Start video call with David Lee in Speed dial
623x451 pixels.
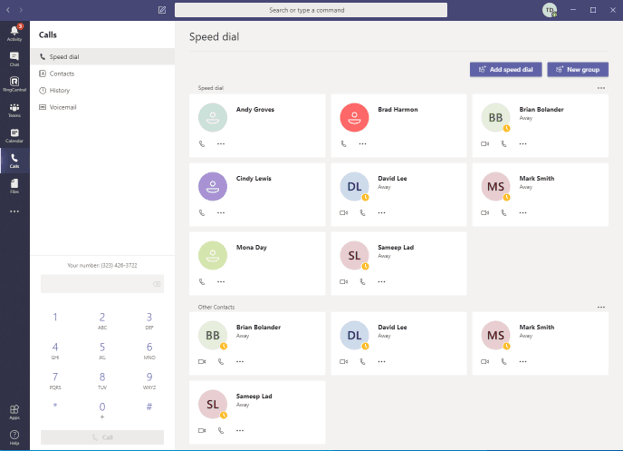344,213
